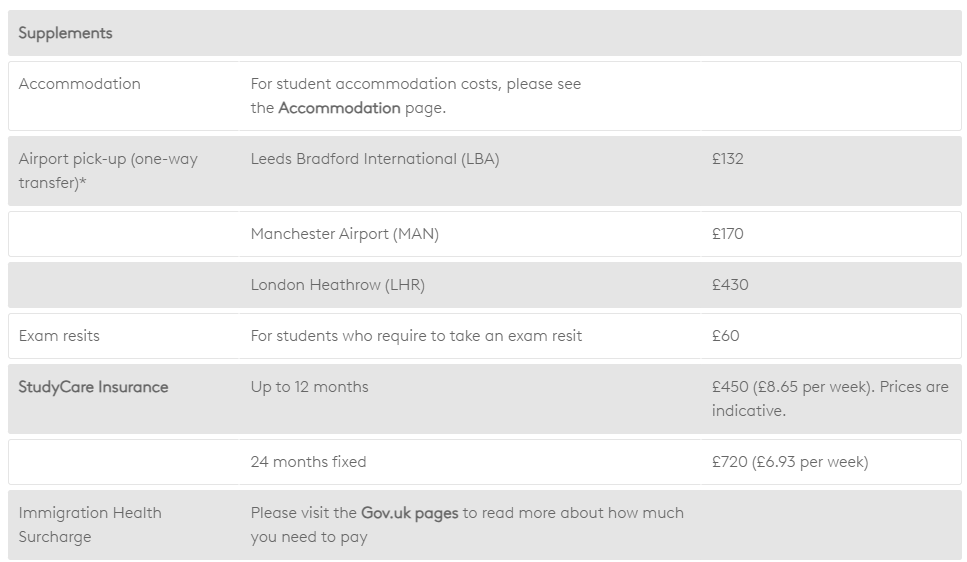Click the £132 price for Leeds Bradford
Viewport: 967px width, 562px height.
727,159
